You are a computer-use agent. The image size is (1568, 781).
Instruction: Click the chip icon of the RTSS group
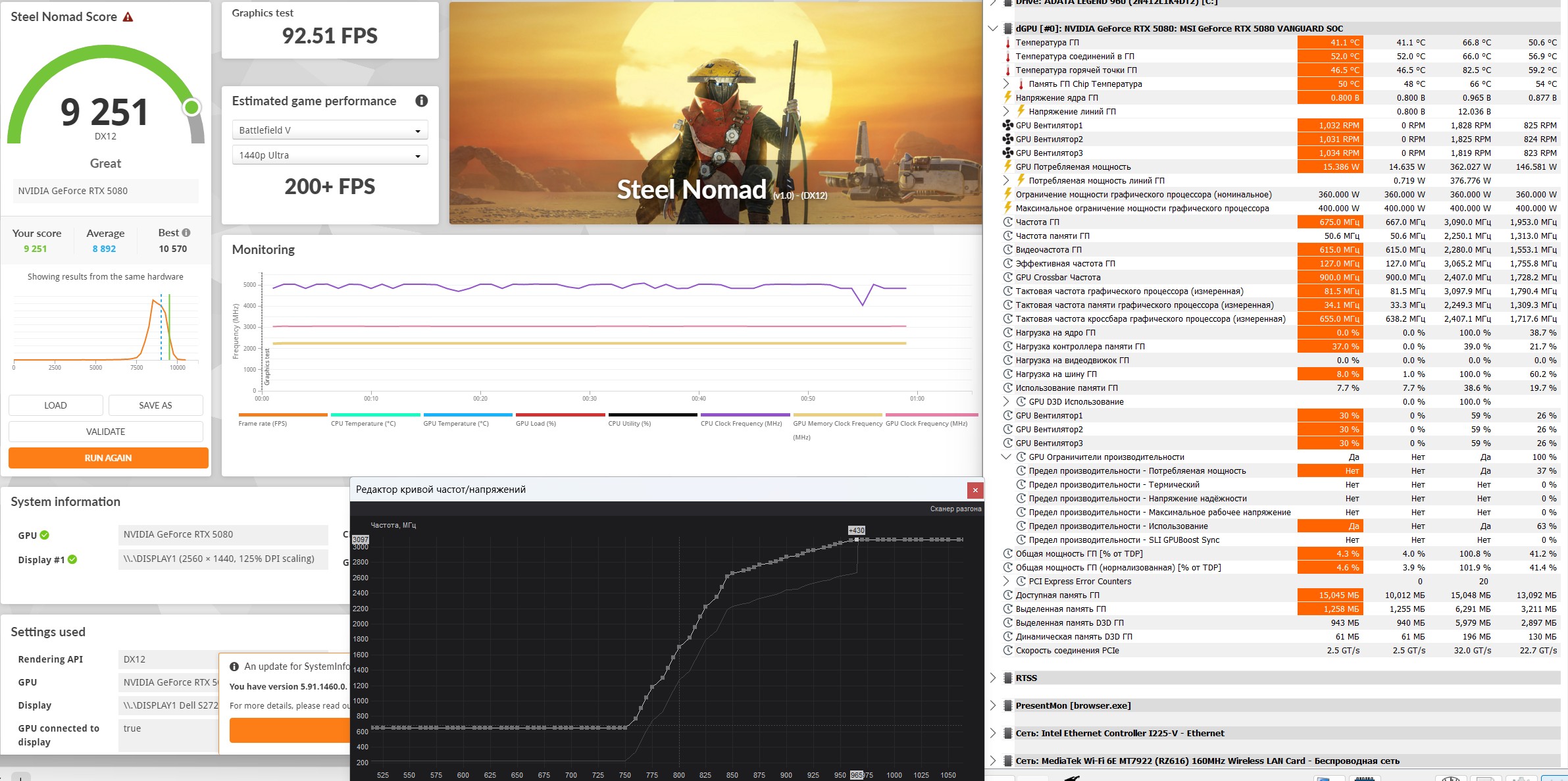(1007, 678)
